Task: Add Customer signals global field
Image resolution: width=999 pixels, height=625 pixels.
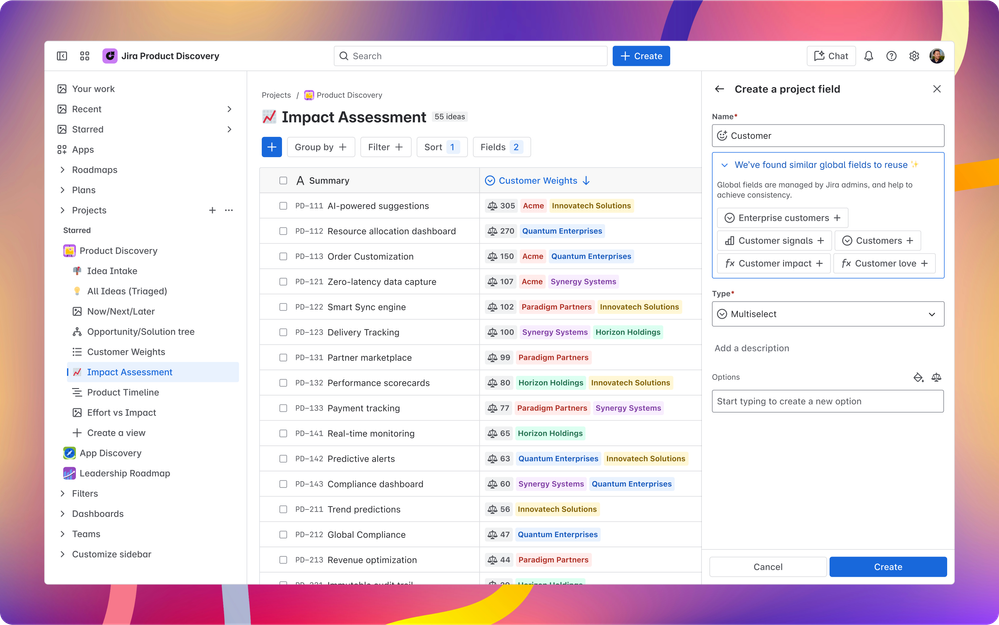Action: 774,241
